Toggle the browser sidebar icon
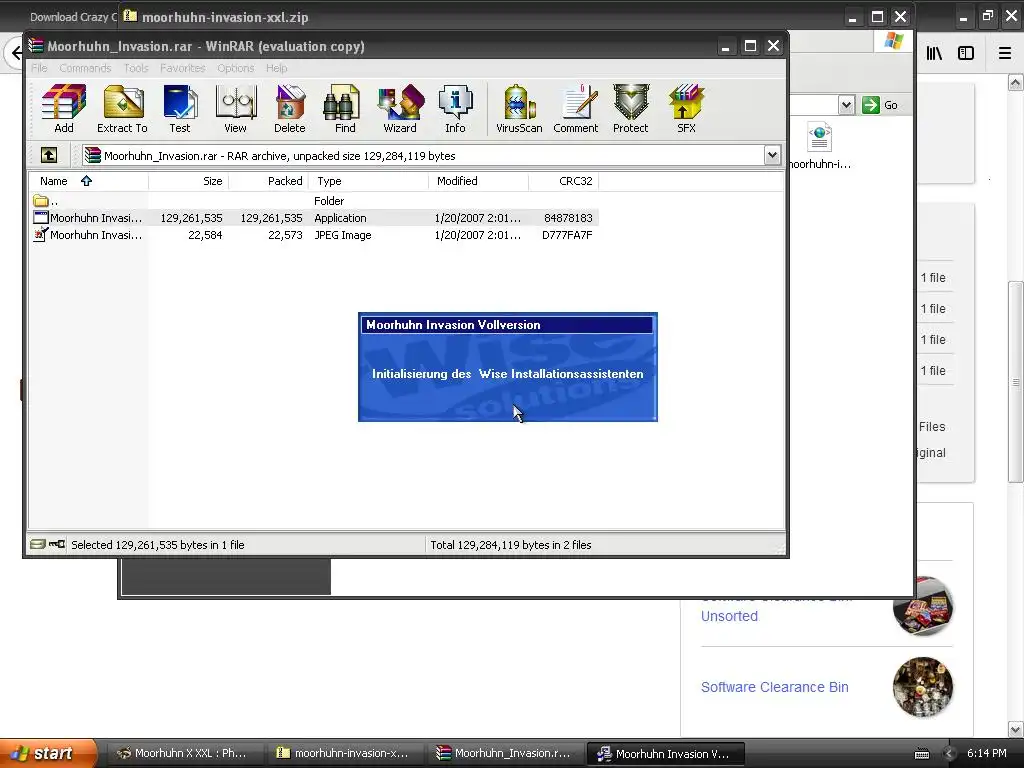1024x768 pixels. tap(966, 53)
